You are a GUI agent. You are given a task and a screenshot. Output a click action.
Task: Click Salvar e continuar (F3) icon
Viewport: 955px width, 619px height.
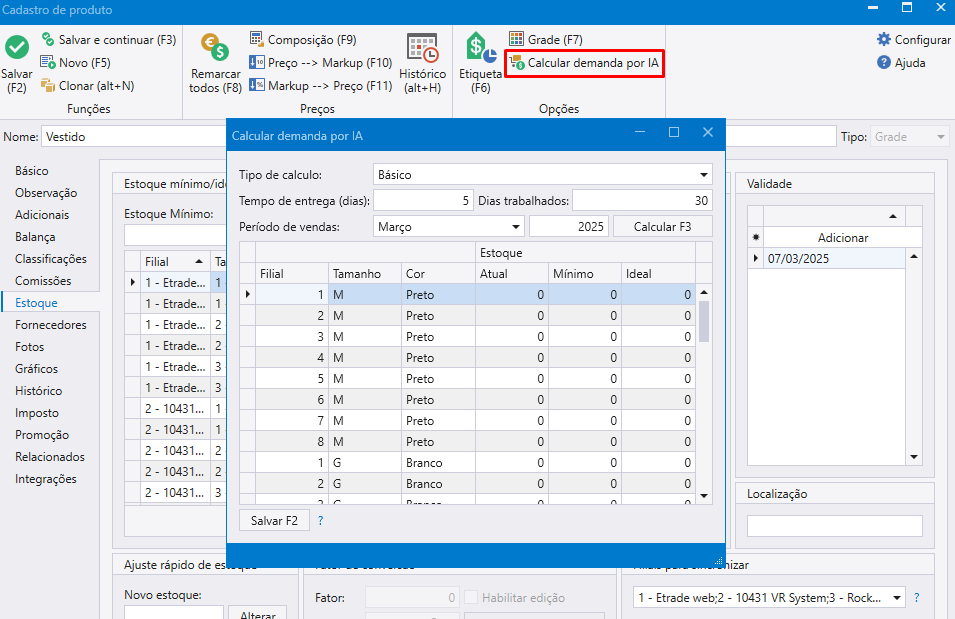click(48, 40)
